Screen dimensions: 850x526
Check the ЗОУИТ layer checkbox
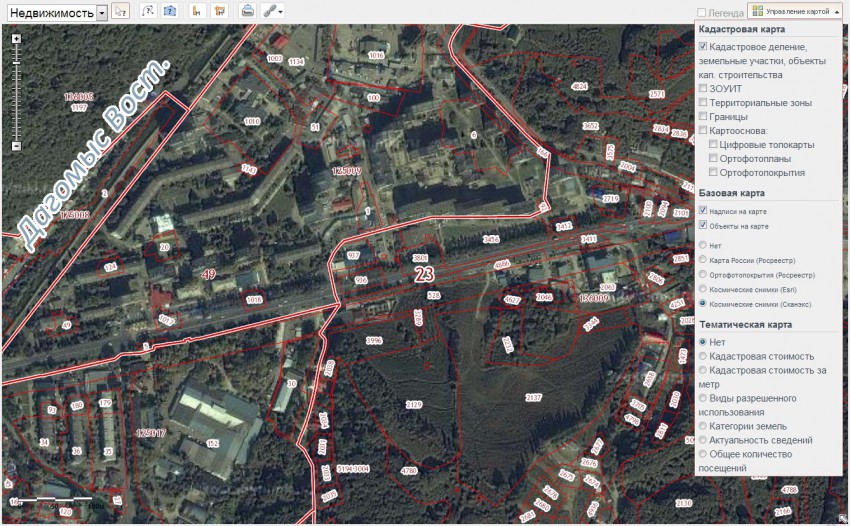pyautogui.click(x=704, y=89)
